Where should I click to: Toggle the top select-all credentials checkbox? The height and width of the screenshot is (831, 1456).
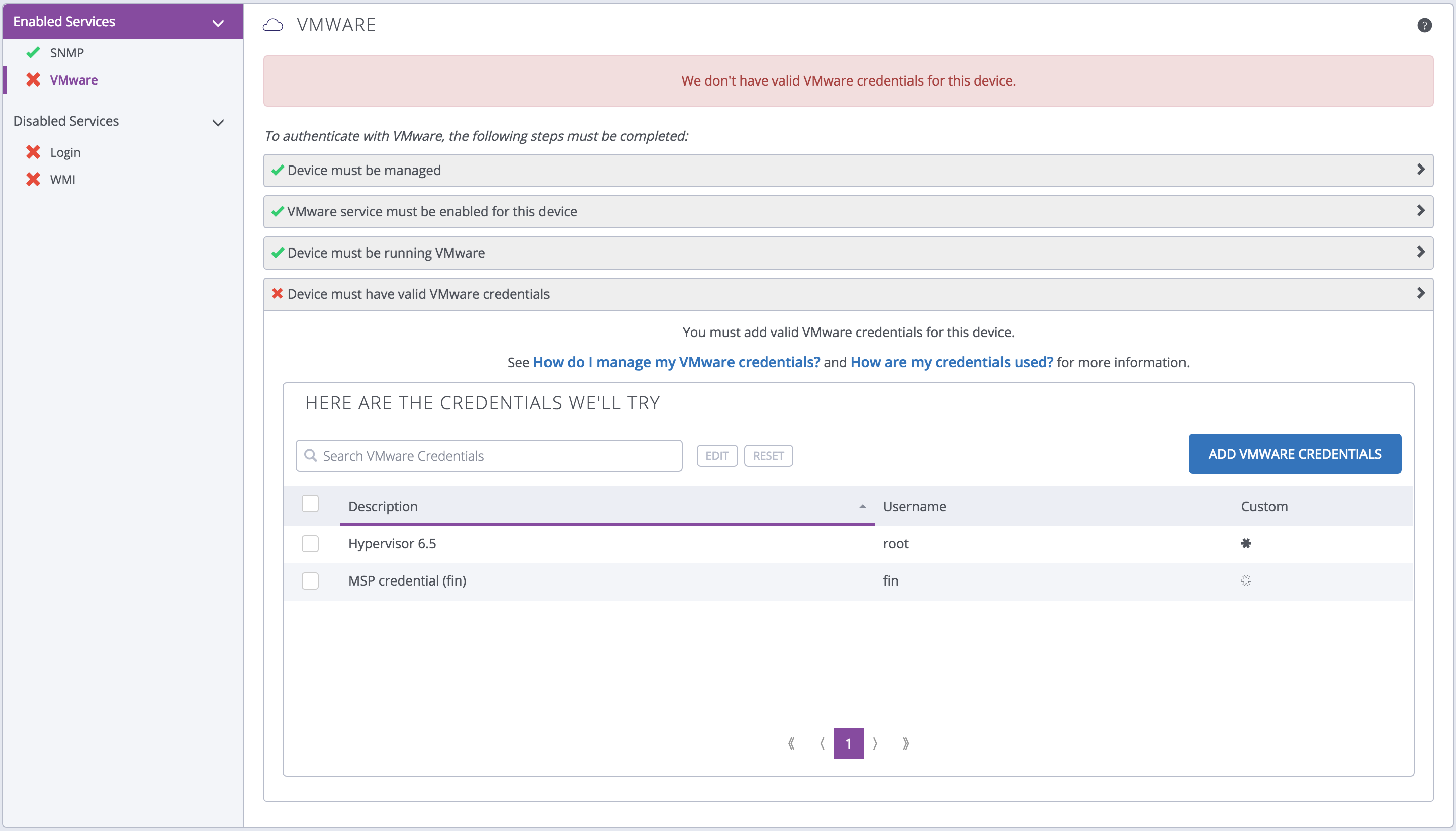pyautogui.click(x=311, y=504)
